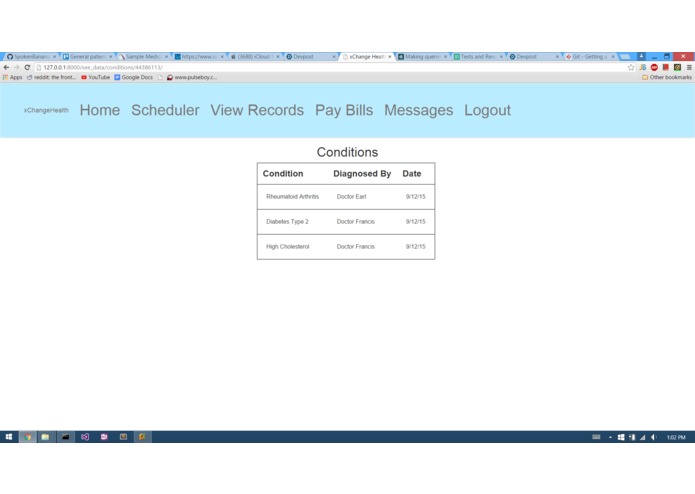The image size is (695, 494).
Task: Switch to the Git - Getting tab
Action: pos(590,57)
